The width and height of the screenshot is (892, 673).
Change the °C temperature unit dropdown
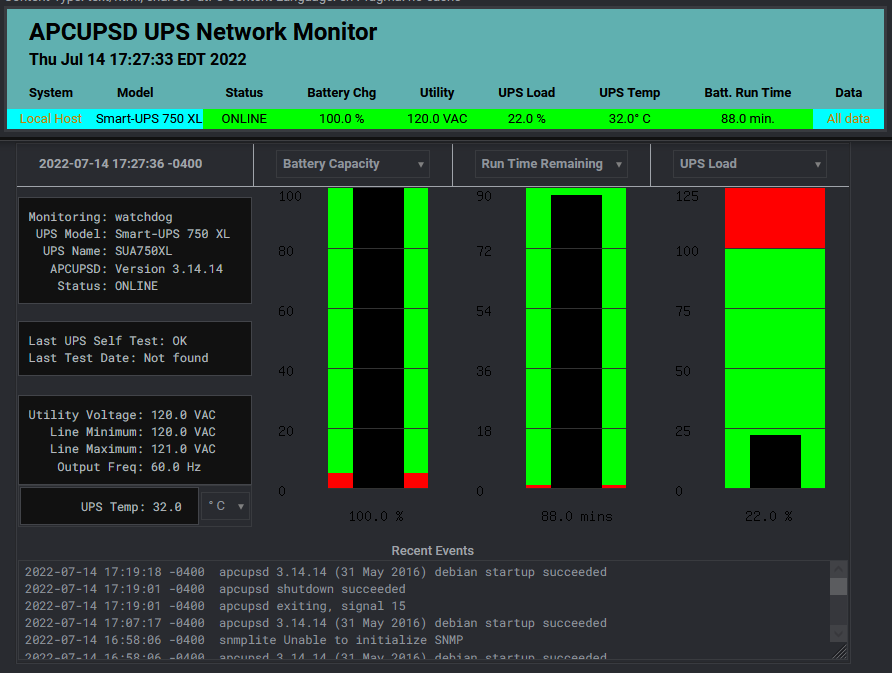click(226, 506)
